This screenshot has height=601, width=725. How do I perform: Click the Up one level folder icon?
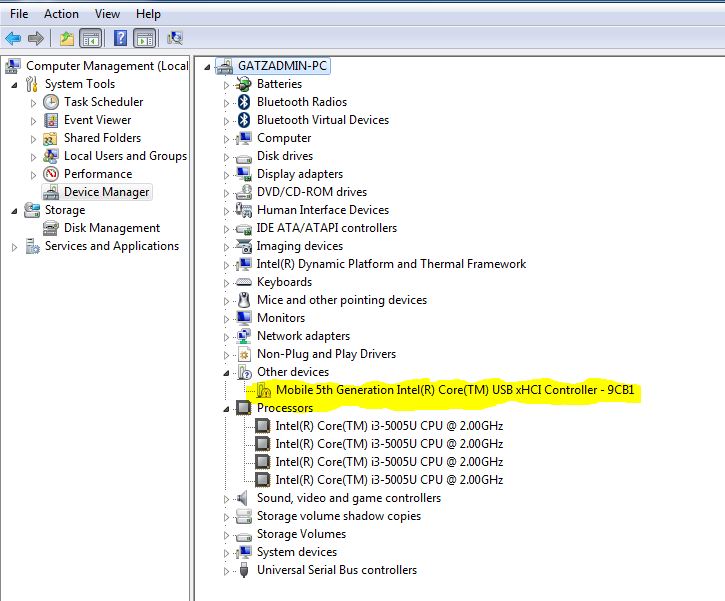tap(67, 38)
